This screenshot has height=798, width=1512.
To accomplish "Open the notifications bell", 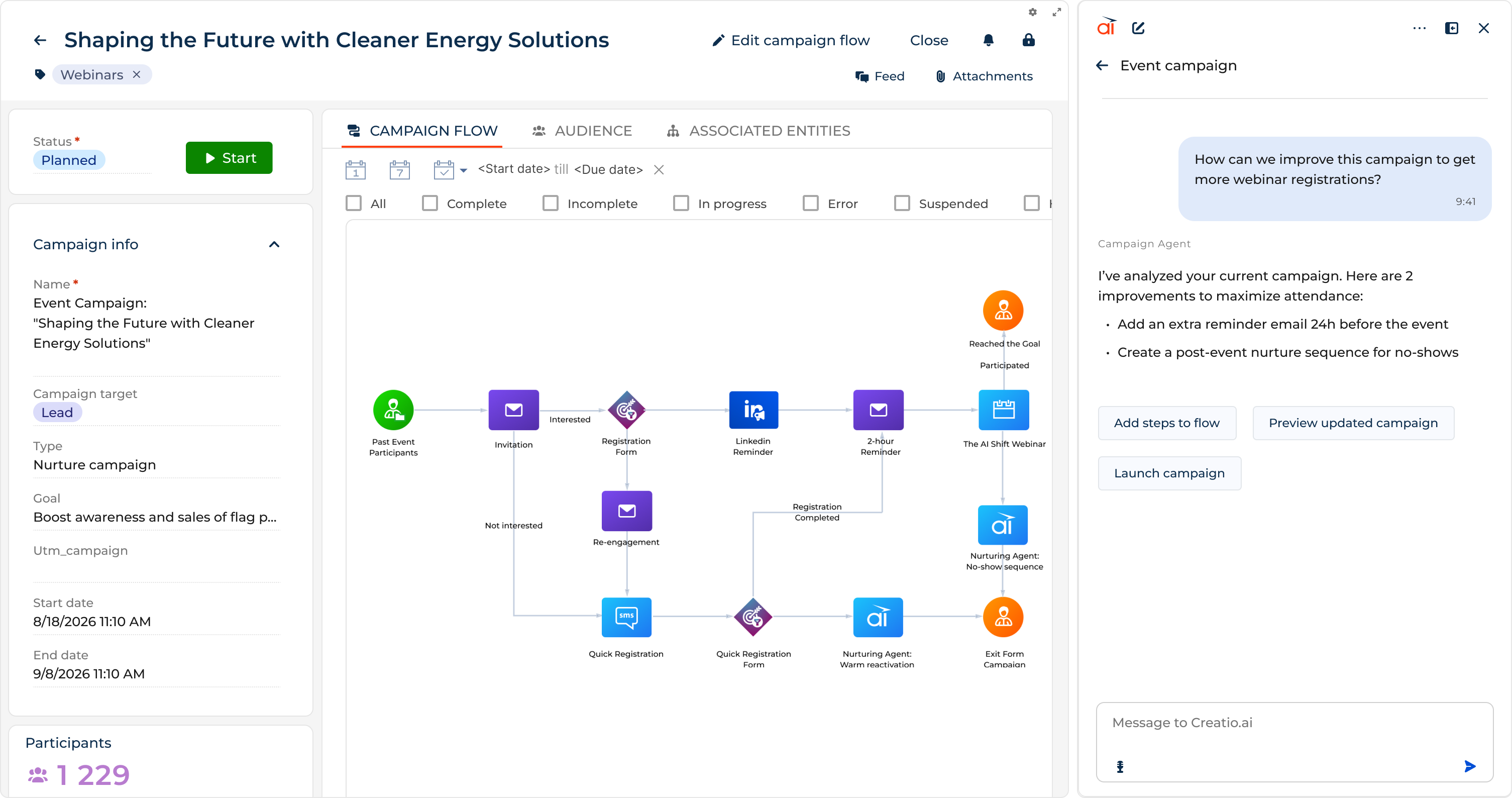I will [989, 40].
